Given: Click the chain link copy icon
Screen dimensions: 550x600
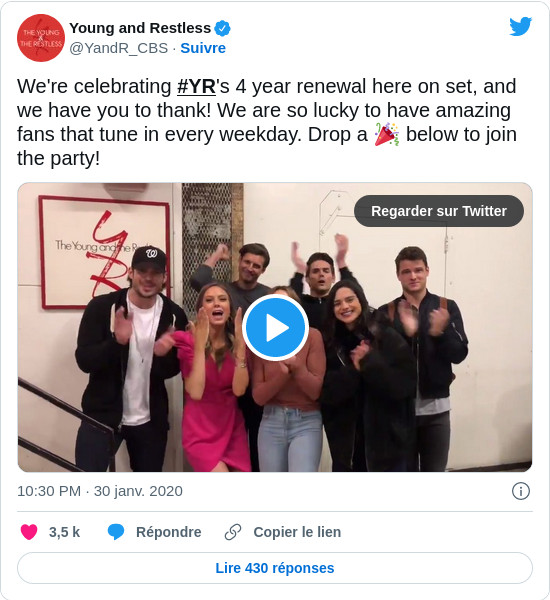Looking at the screenshot, I should coord(233,532).
